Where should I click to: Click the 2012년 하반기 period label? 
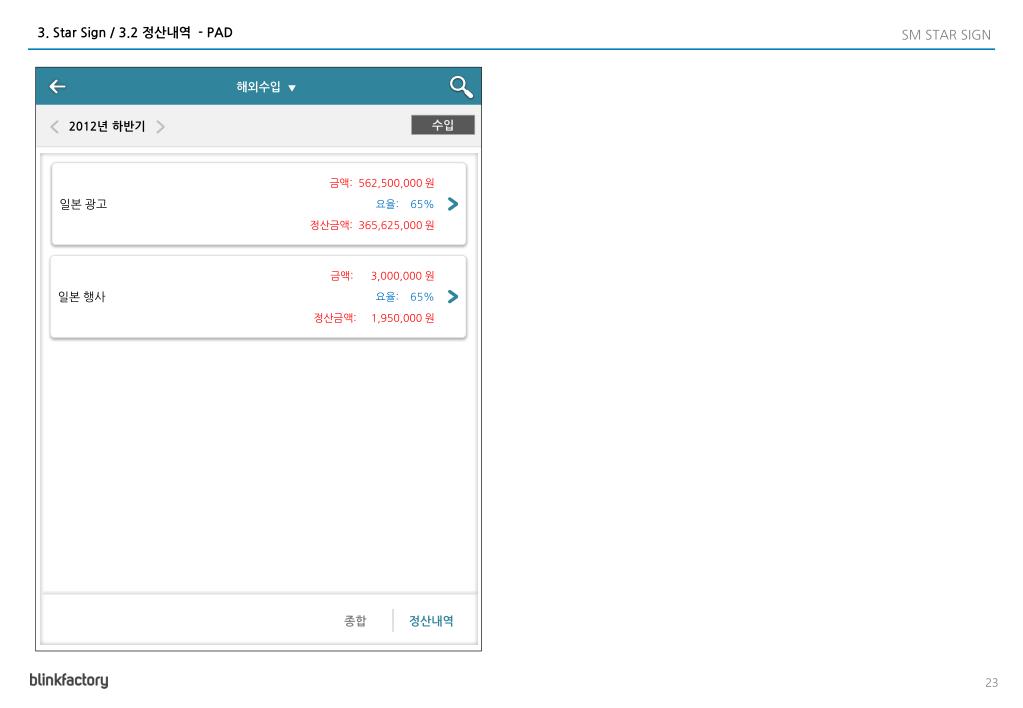[x=107, y=127]
